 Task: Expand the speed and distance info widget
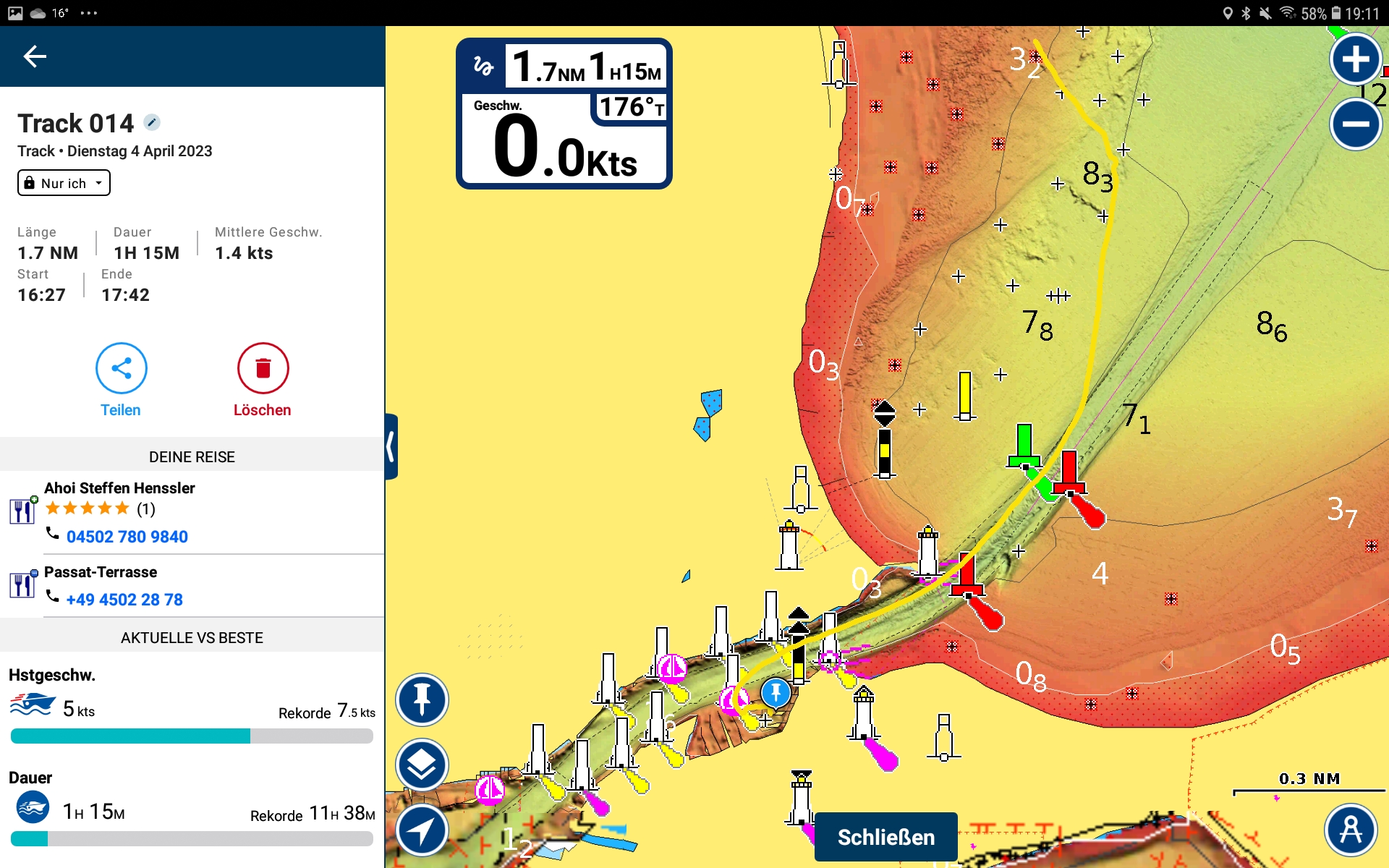pyautogui.click(x=564, y=114)
